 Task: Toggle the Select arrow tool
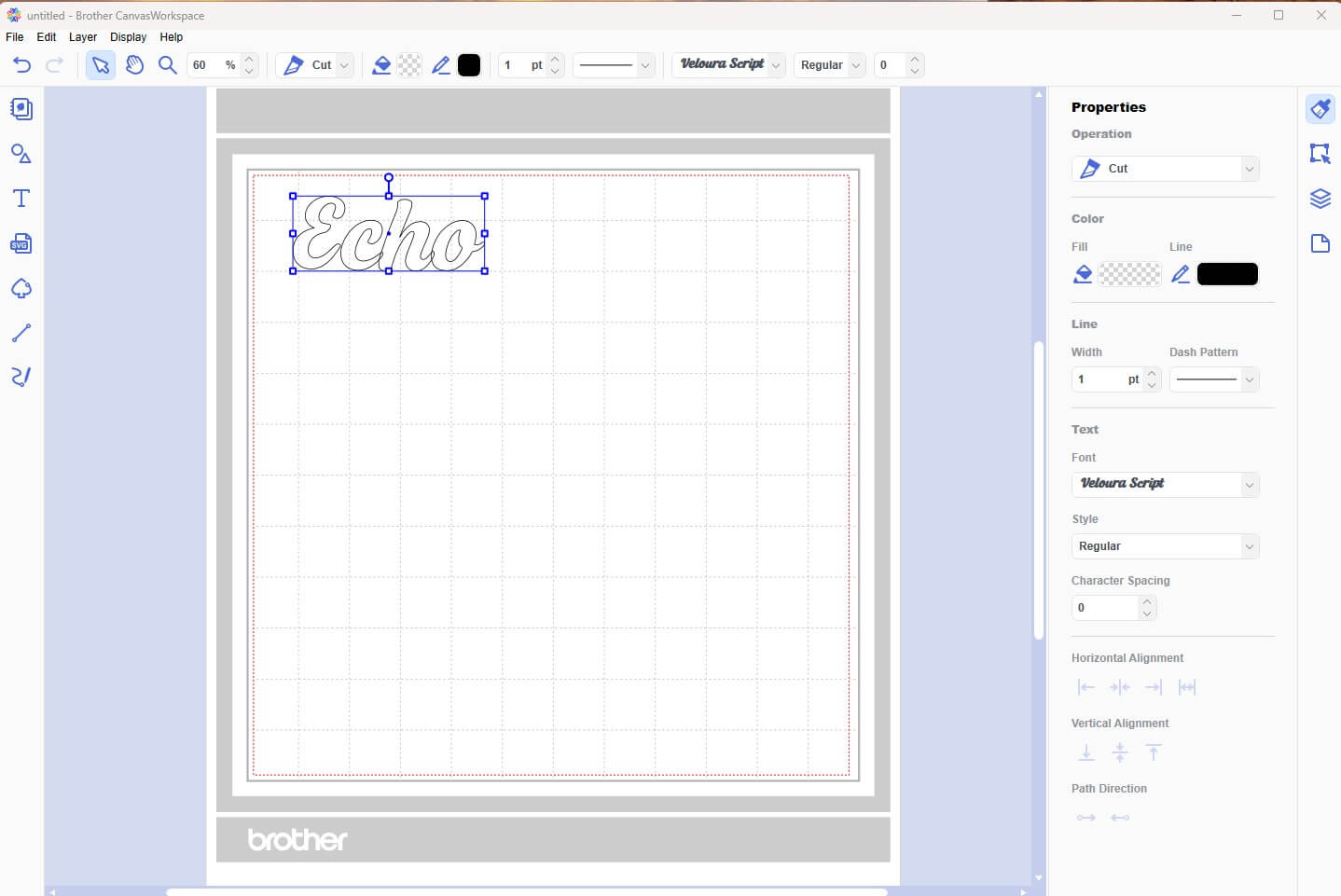click(101, 65)
